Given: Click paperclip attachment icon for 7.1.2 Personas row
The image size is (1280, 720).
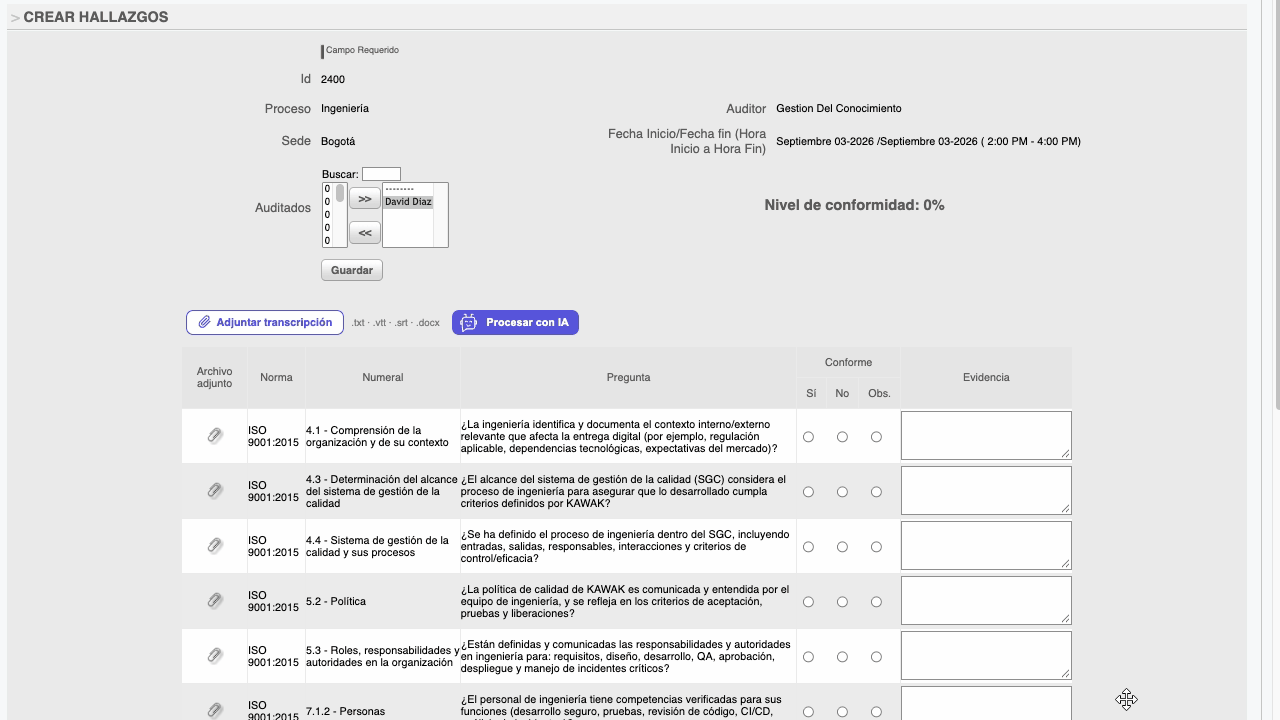Looking at the screenshot, I should [x=215, y=711].
